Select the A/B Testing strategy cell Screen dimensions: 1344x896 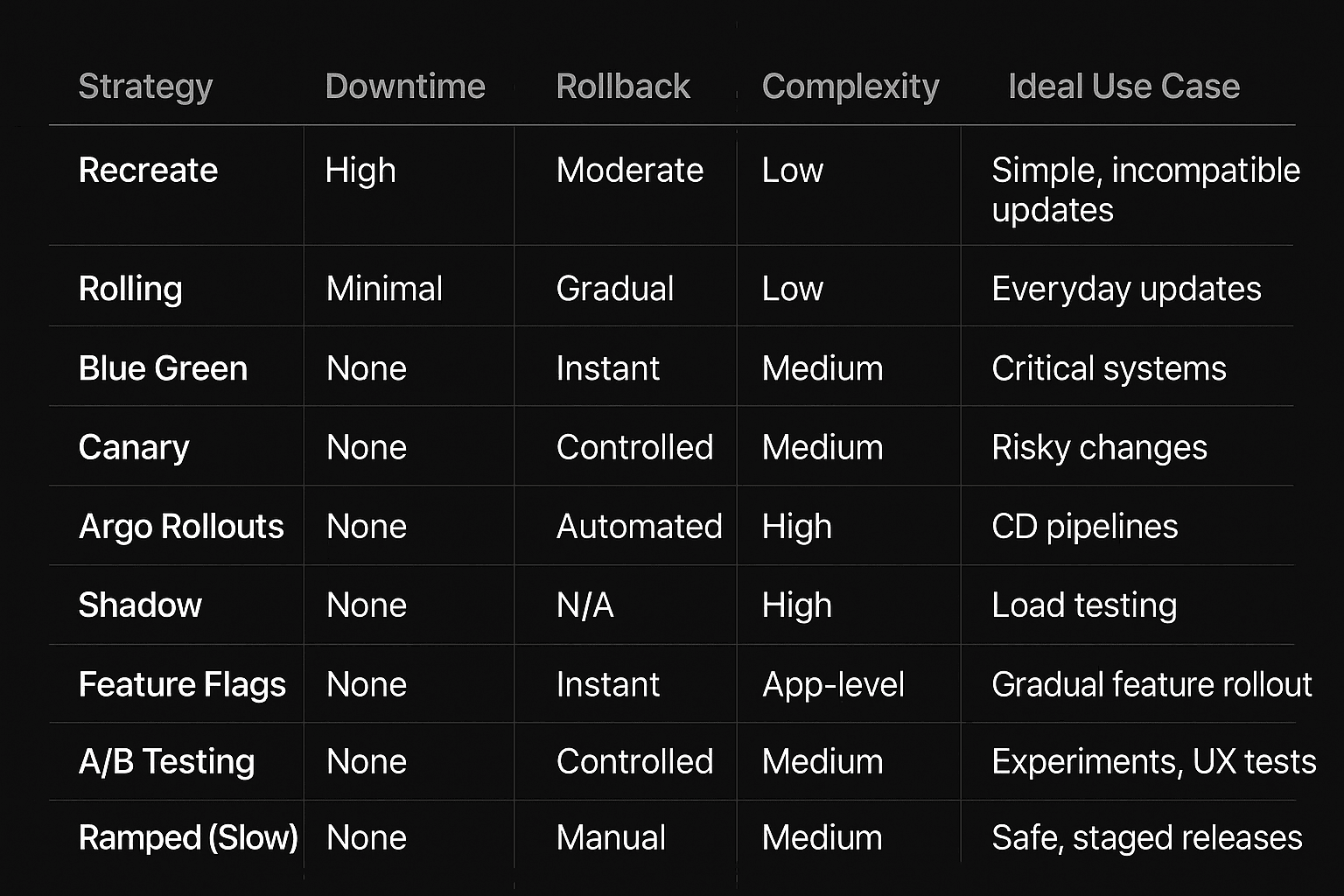(166, 761)
